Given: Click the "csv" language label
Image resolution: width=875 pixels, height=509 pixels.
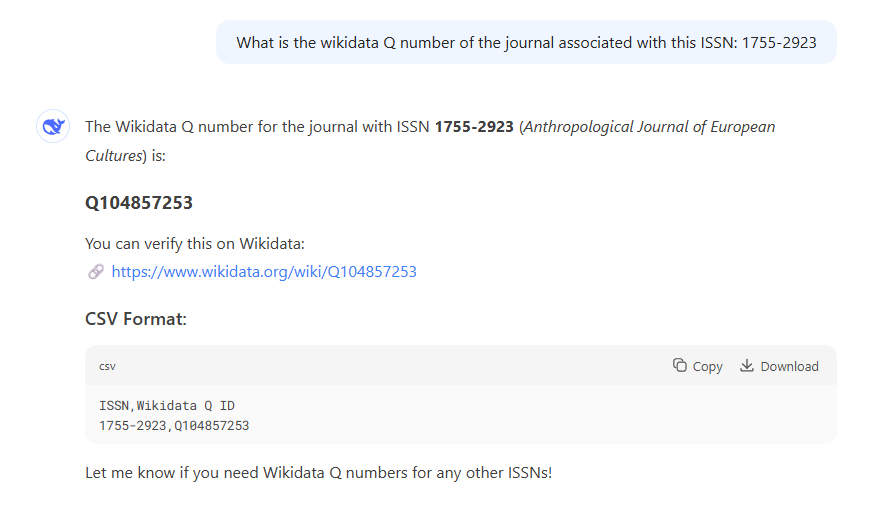Looking at the screenshot, I should (107, 367).
